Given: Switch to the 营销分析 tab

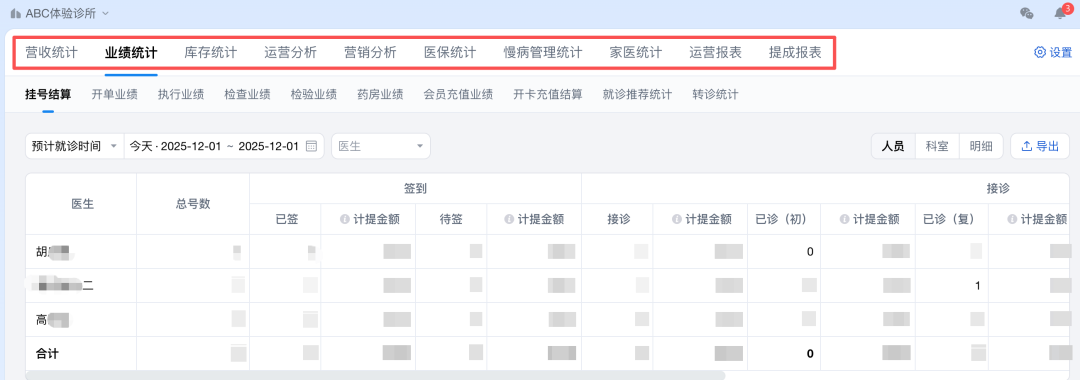Looking at the screenshot, I should click(x=371, y=53).
